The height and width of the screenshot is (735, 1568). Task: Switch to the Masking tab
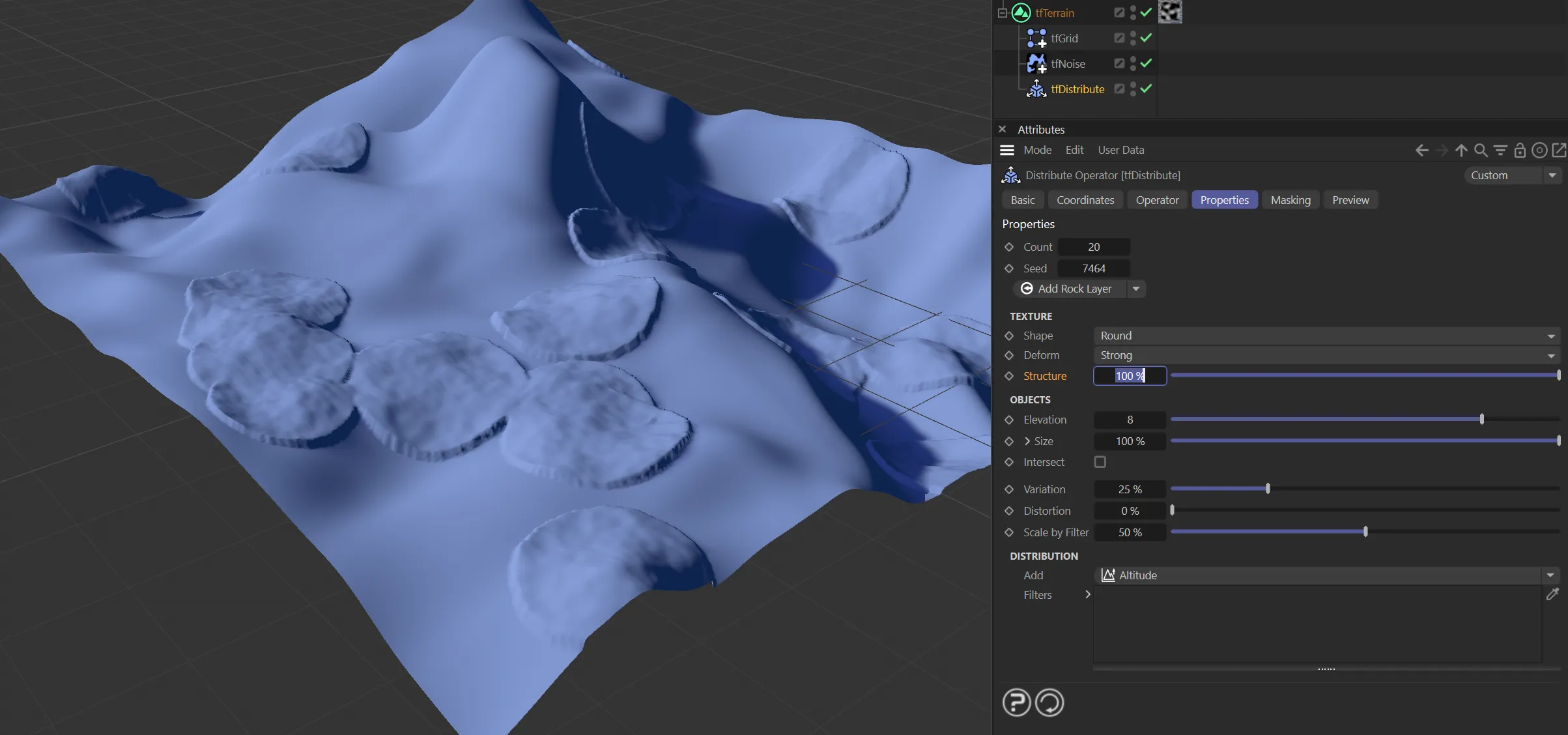pos(1290,200)
